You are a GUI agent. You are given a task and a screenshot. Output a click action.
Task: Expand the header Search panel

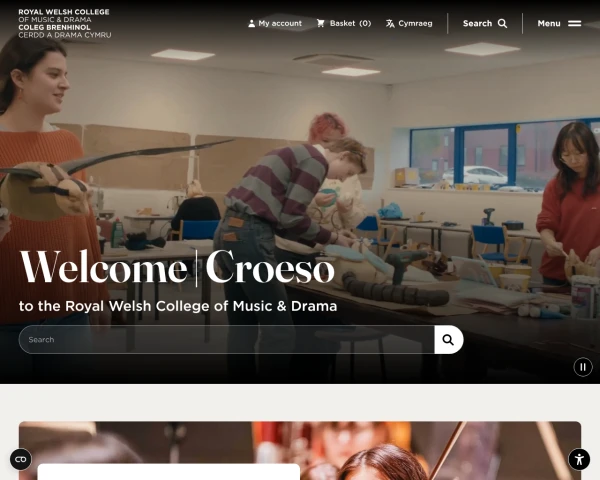pos(485,24)
